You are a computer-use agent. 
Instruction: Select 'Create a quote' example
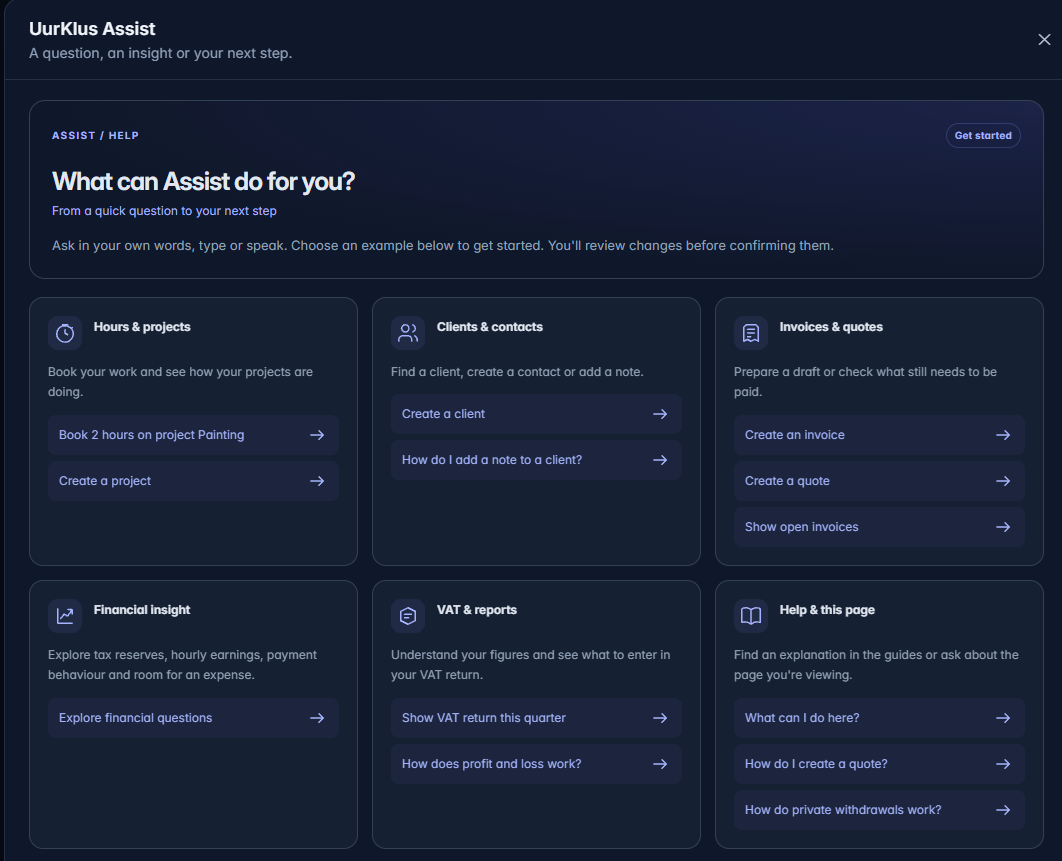click(x=879, y=481)
